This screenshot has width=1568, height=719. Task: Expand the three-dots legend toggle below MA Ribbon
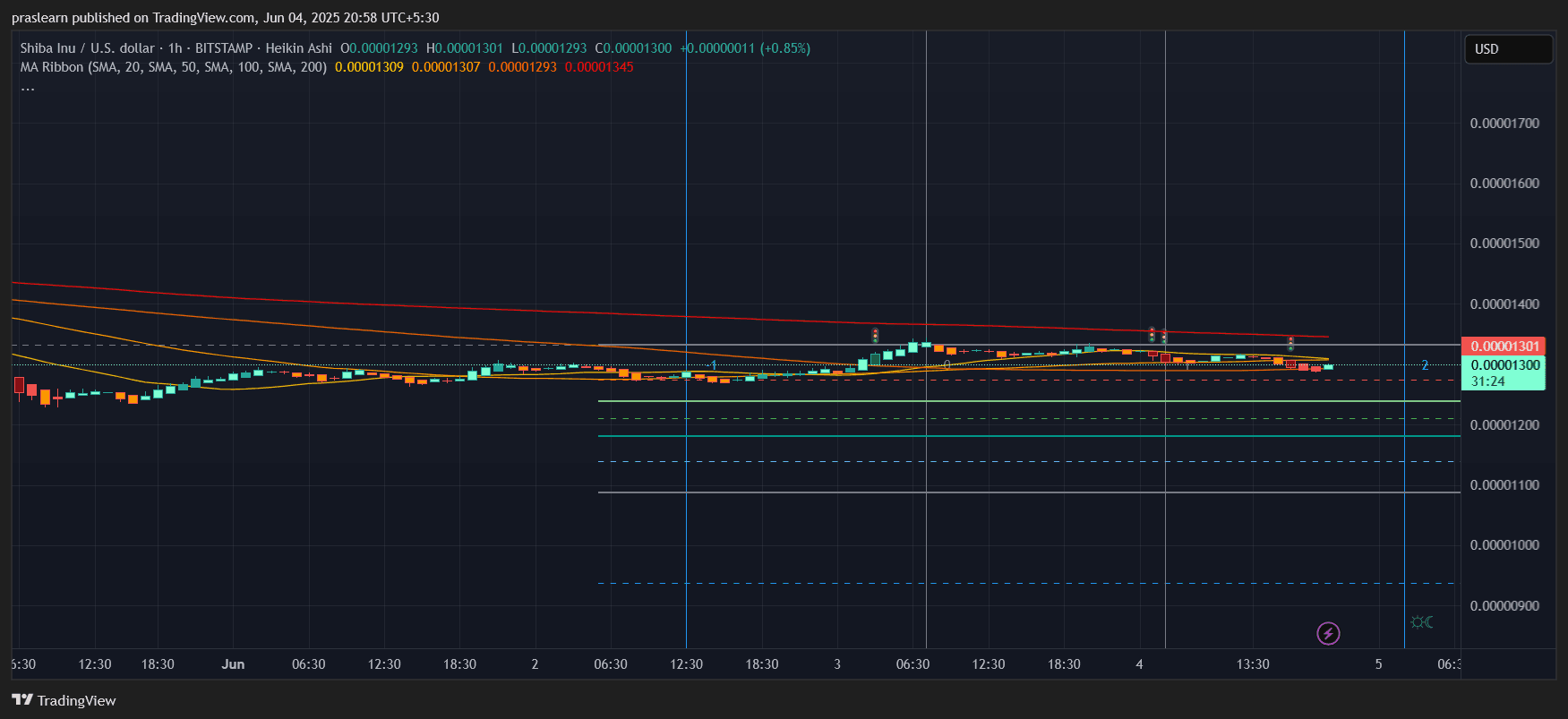point(28,88)
